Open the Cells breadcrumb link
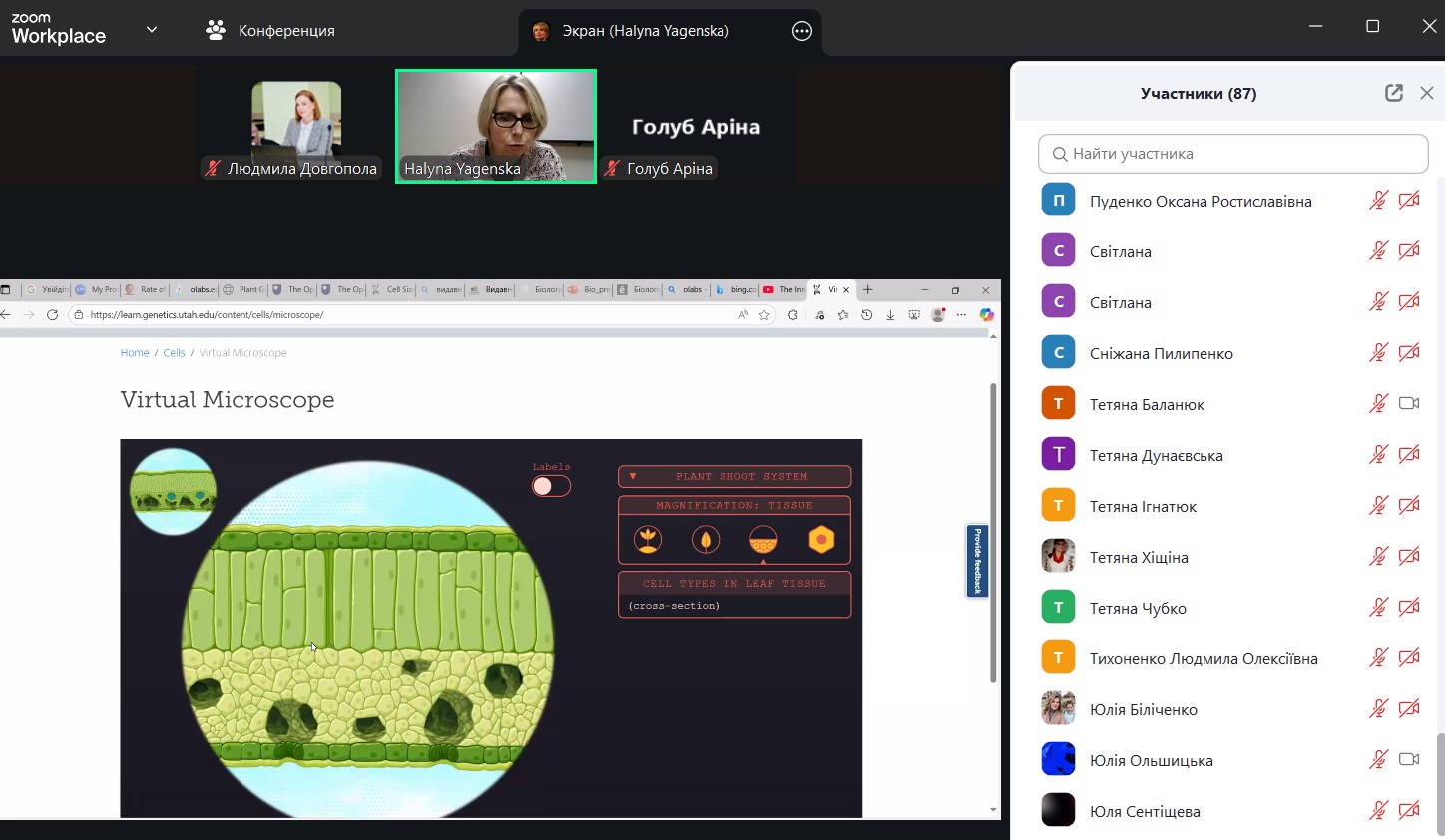This screenshot has height=840, width=1445. coord(174,353)
